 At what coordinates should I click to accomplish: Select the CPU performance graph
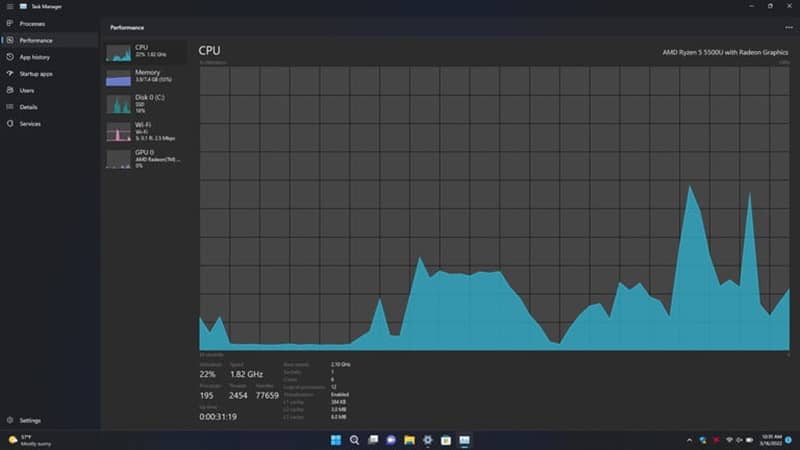click(x=146, y=52)
